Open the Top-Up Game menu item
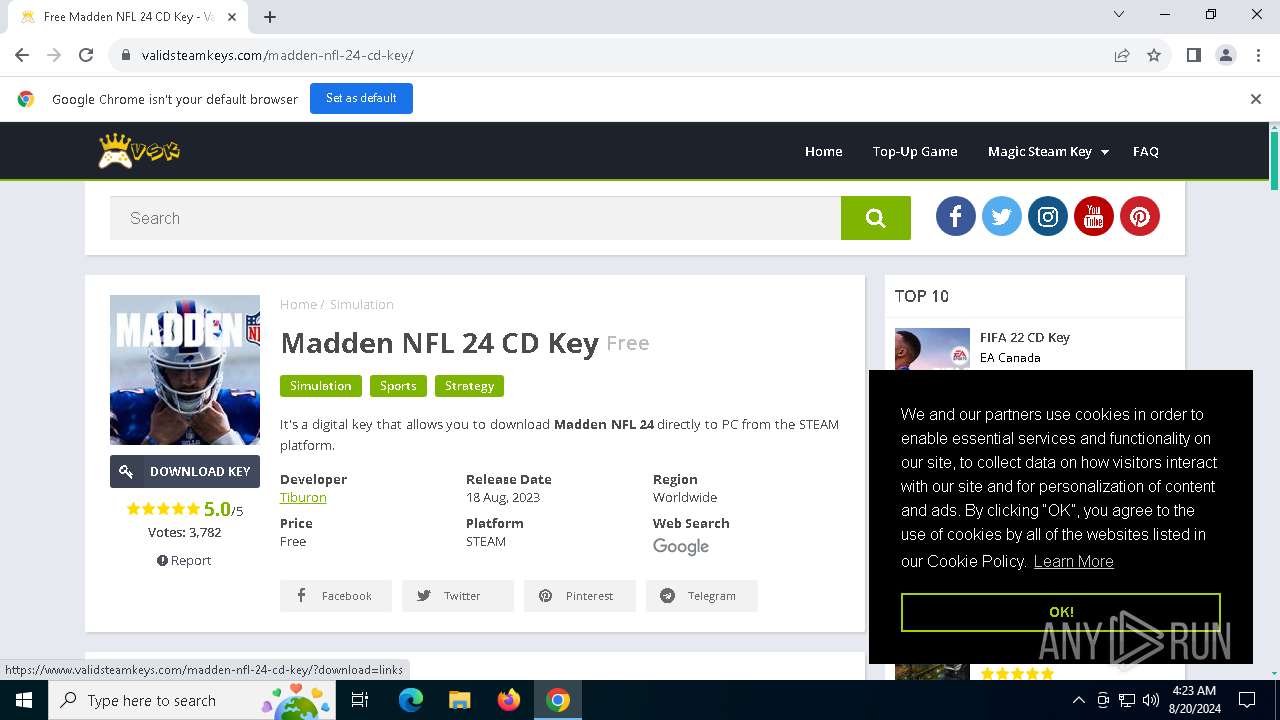This screenshot has width=1280, height=720. 915,152
